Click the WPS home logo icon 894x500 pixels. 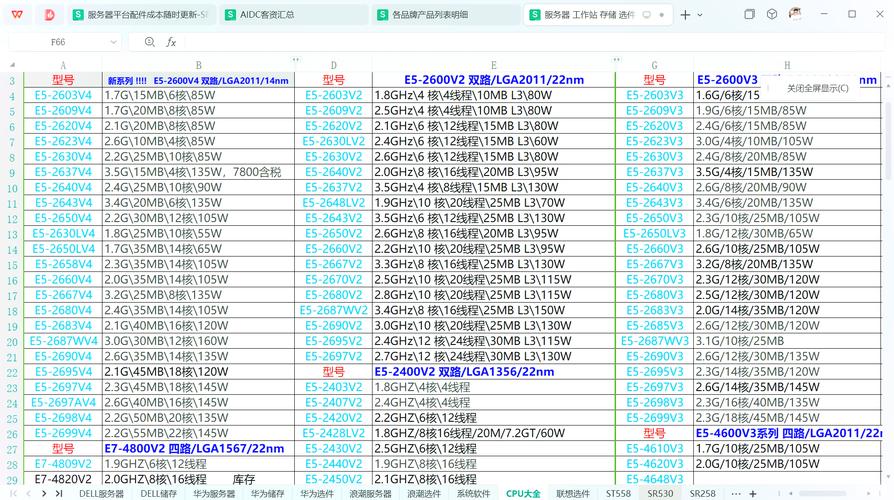click(17, 15)
